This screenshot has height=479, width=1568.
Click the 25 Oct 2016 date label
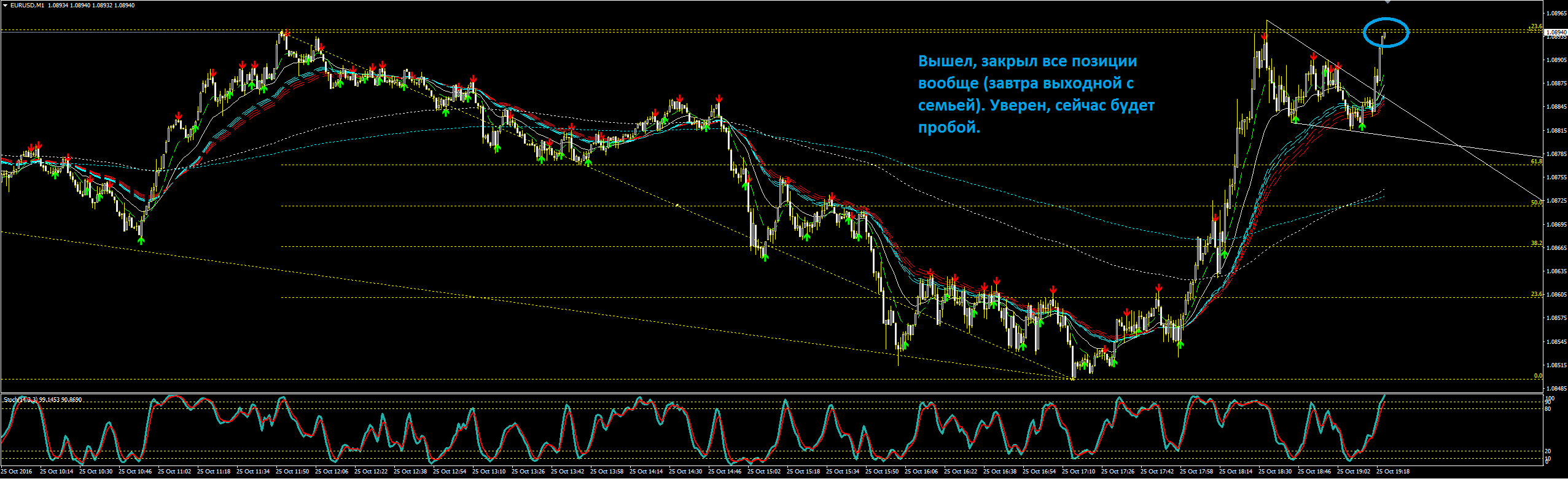coord(16,472)
